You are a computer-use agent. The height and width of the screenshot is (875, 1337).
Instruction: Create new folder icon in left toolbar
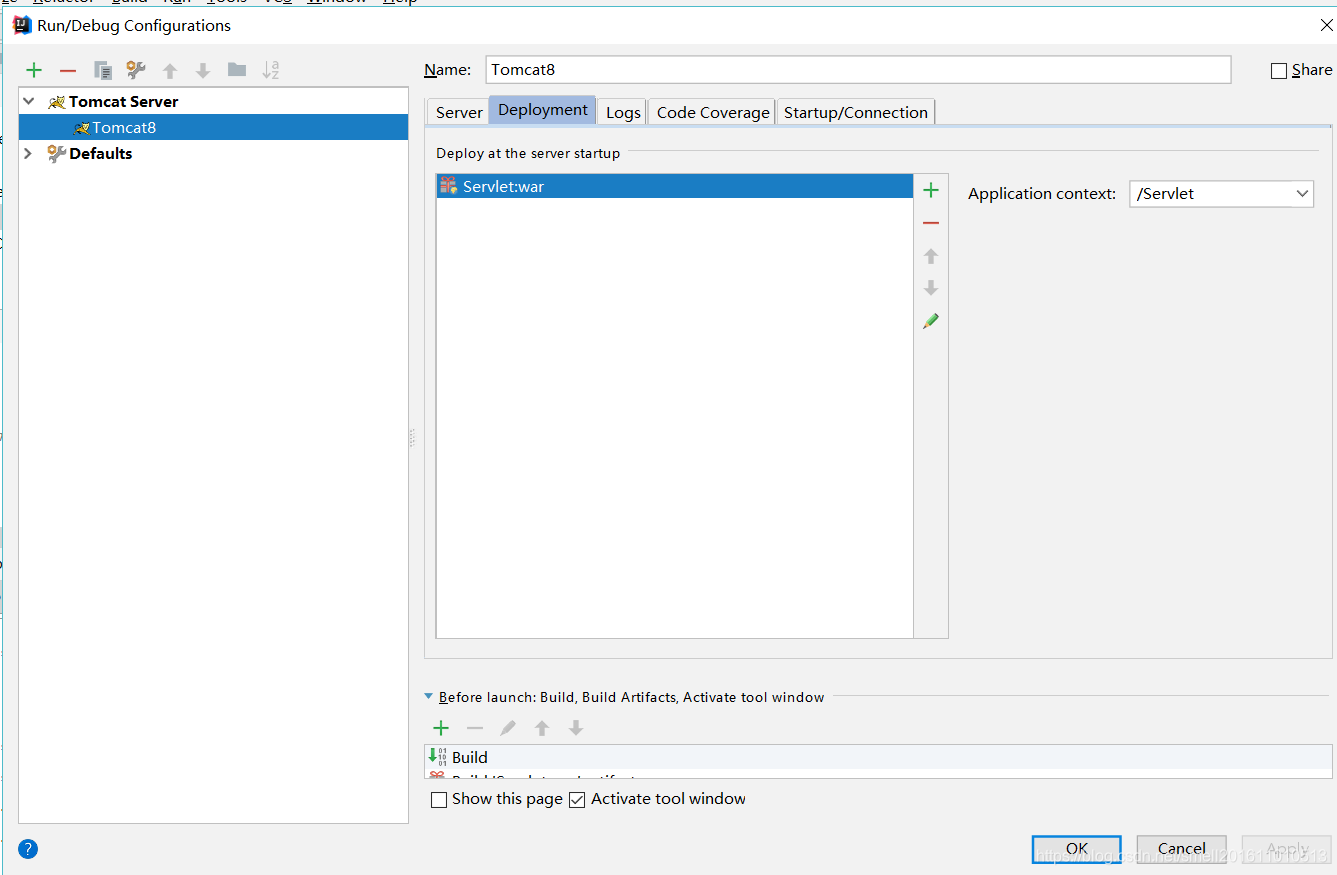click(237, 70)
